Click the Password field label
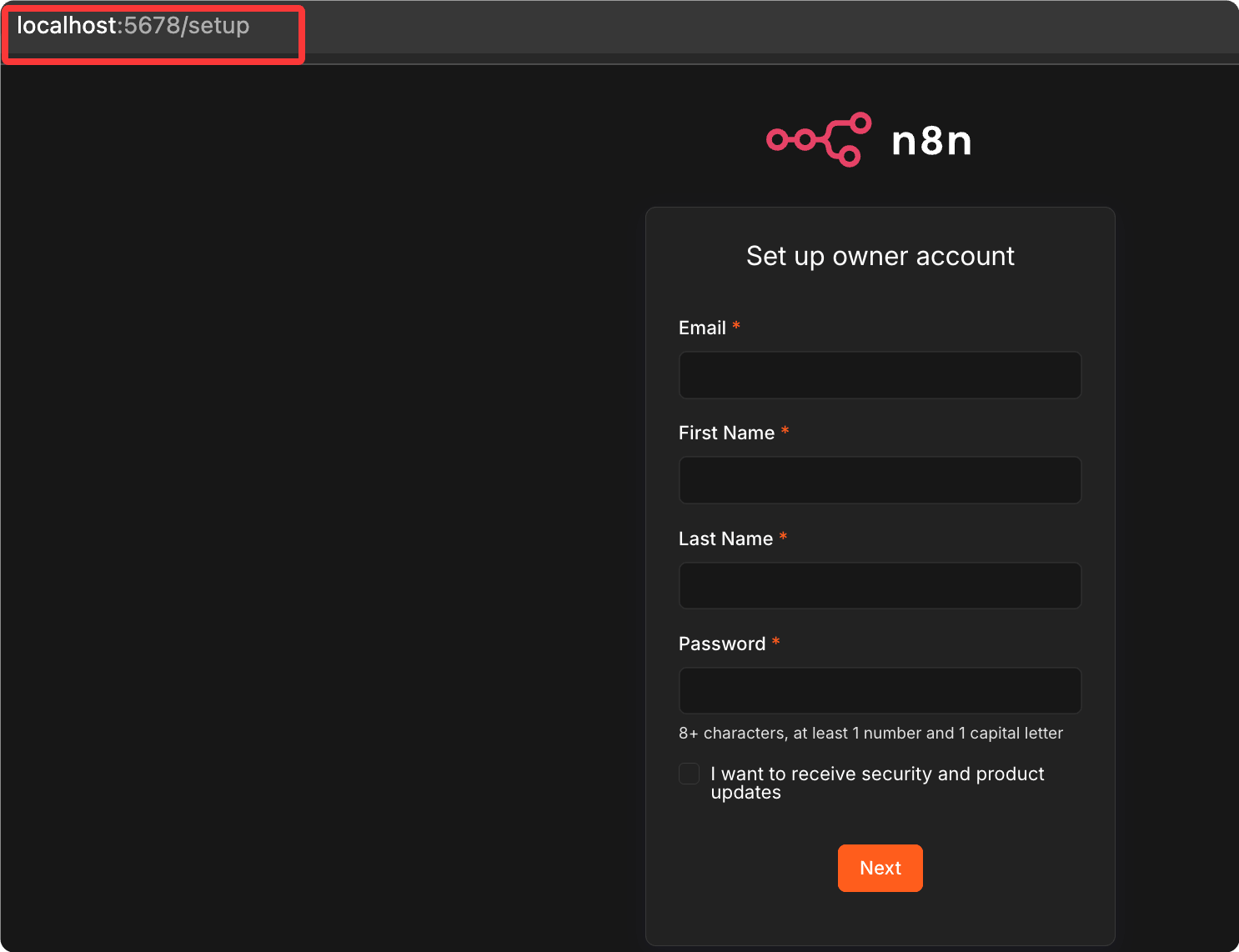 [x=722, y=644]
